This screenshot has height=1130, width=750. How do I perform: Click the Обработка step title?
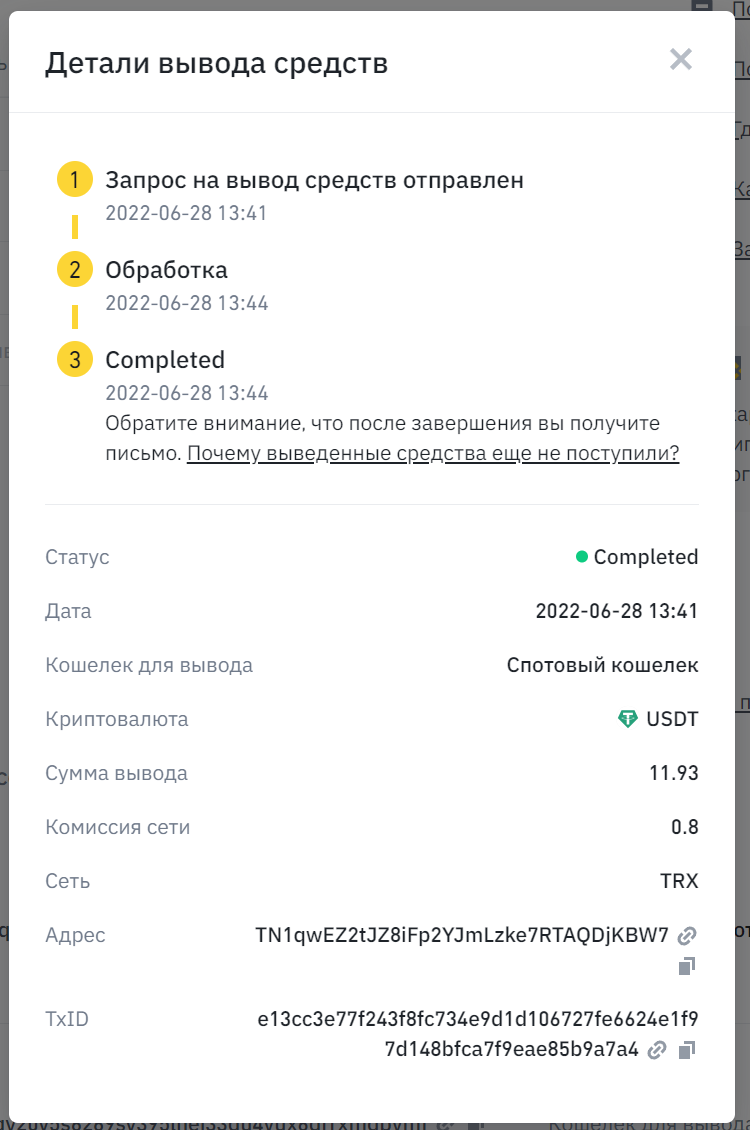[166, 270]
